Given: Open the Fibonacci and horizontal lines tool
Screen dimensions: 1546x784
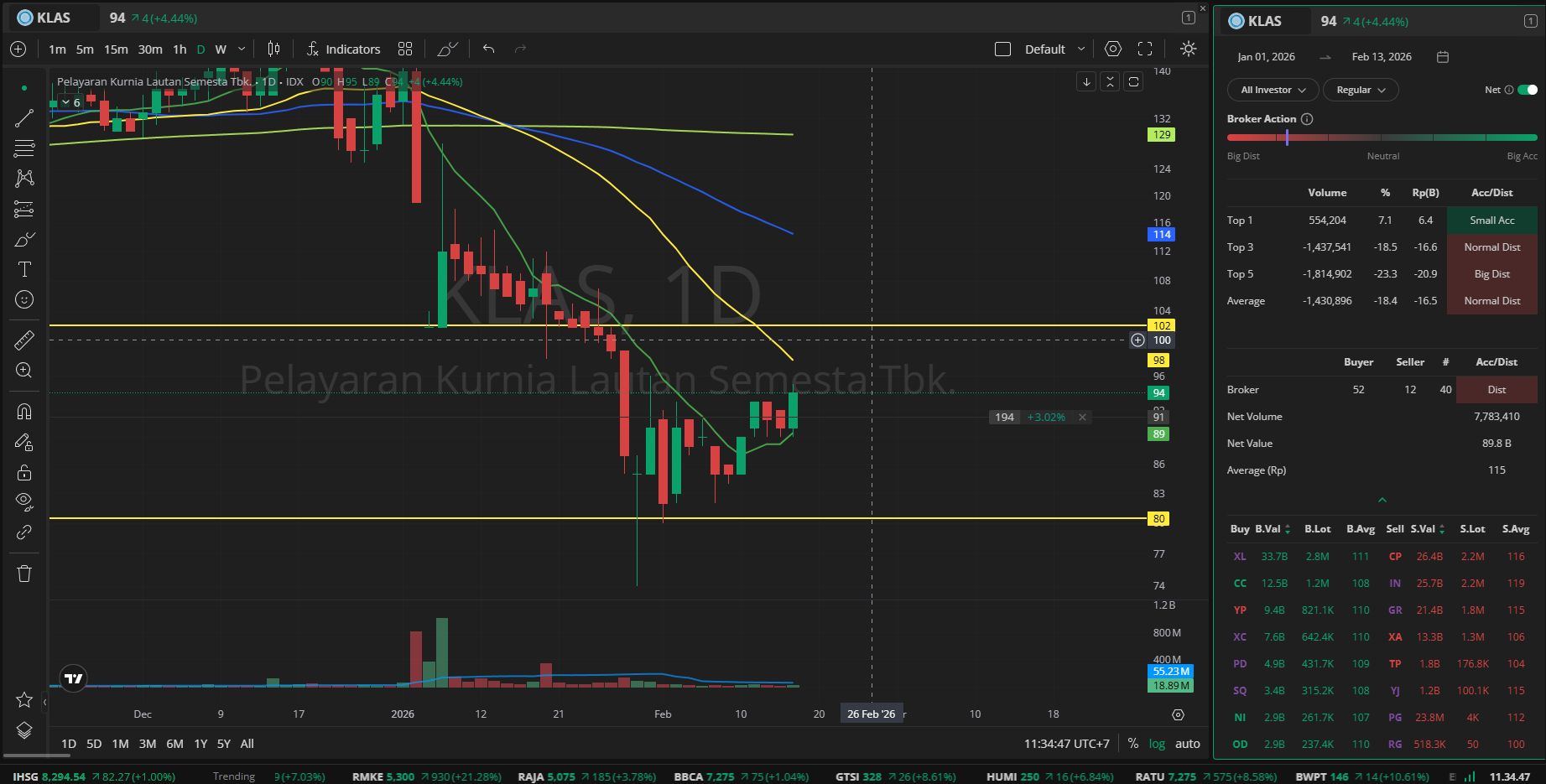Looking at the screenshot, I should point(24,148).
